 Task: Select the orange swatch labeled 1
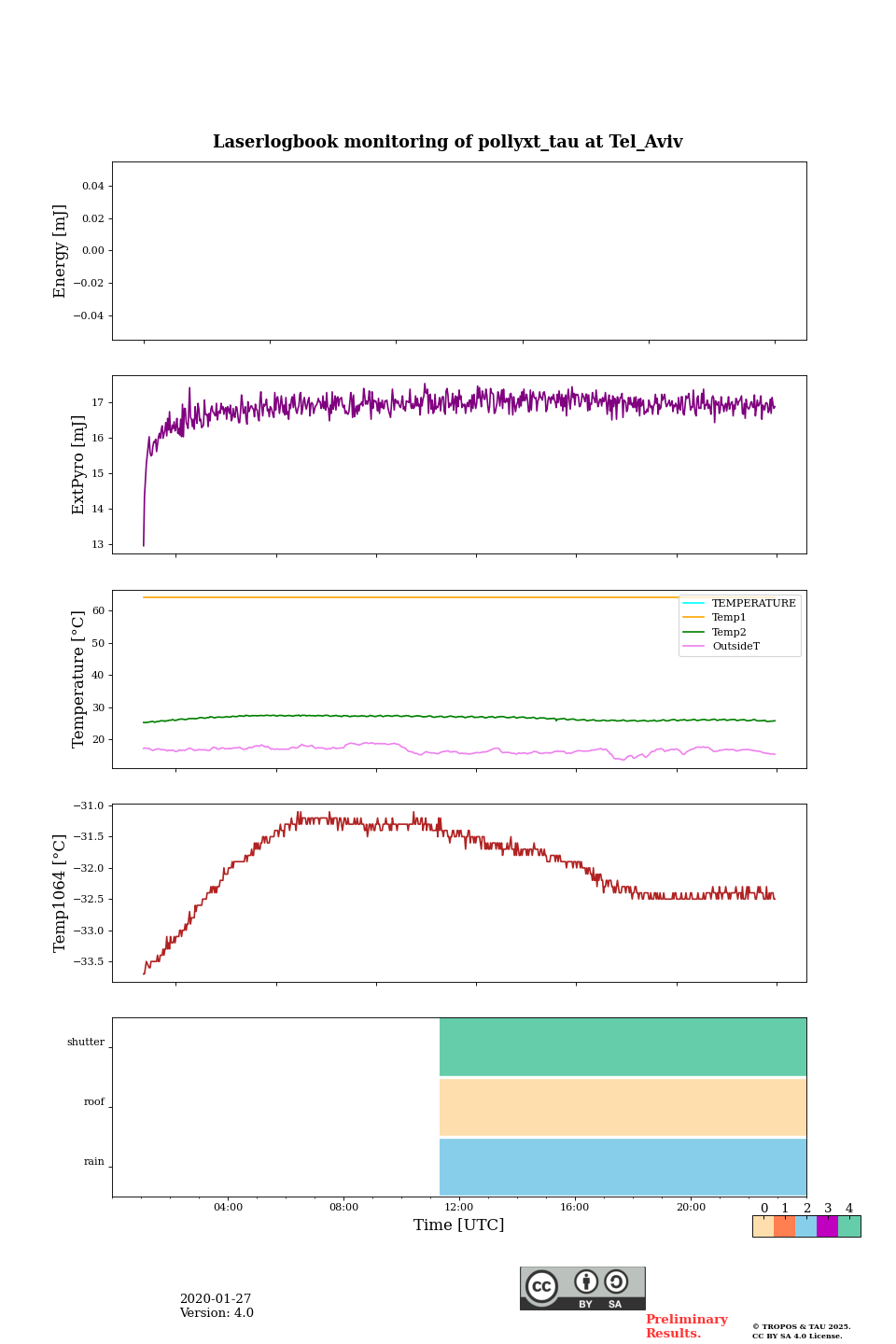[784, 1226]
